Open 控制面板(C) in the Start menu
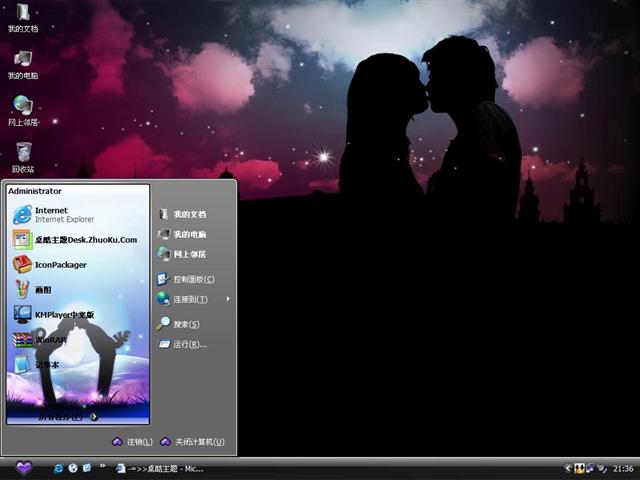640x480 pixels. (x=192, y=279)
